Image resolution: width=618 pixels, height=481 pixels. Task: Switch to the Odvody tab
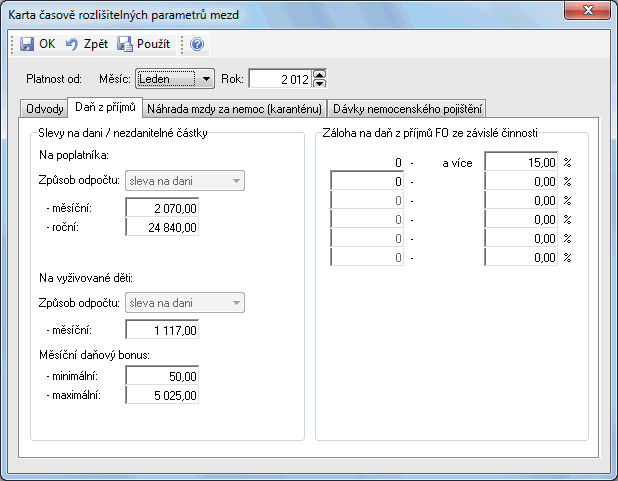coord(43,108)
